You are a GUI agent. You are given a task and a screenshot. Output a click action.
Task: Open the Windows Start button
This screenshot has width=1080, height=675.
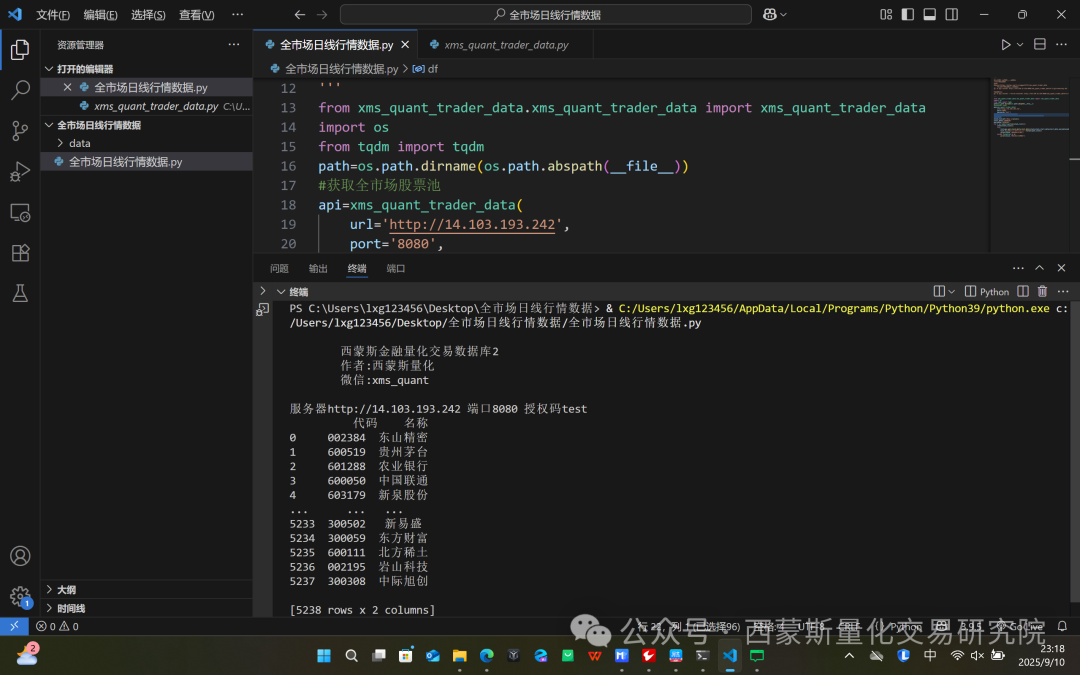(324, 655)
